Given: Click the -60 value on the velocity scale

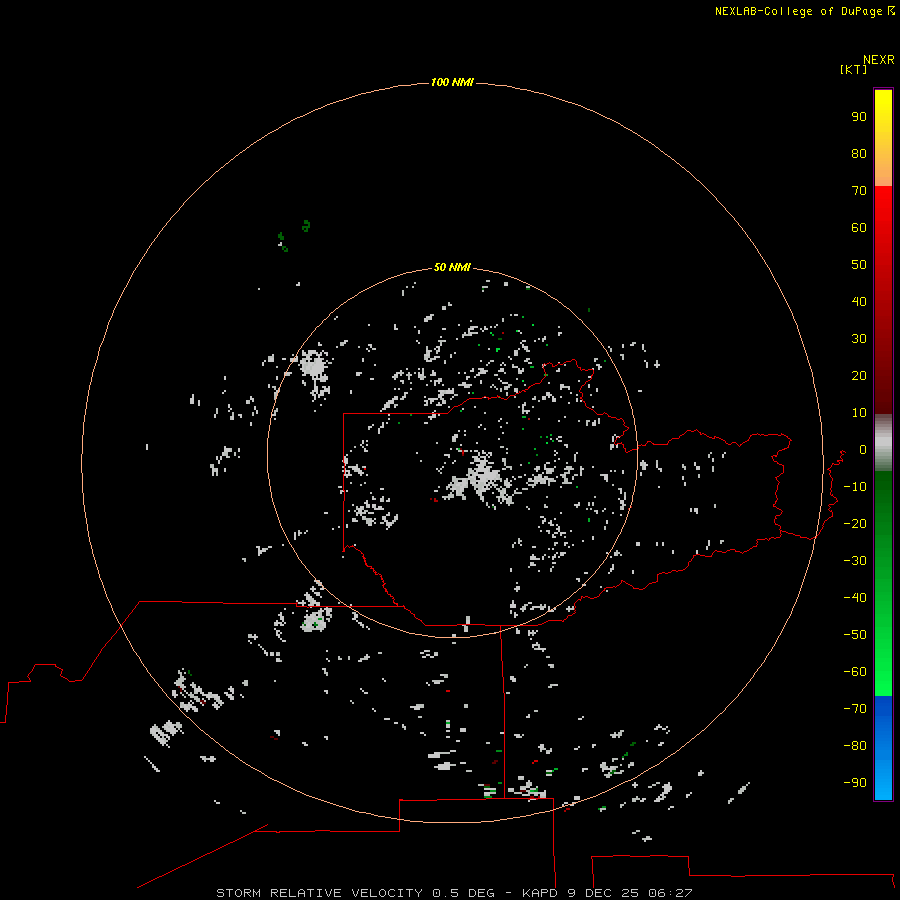Looking at the screenshot, I should click(855, 672).
